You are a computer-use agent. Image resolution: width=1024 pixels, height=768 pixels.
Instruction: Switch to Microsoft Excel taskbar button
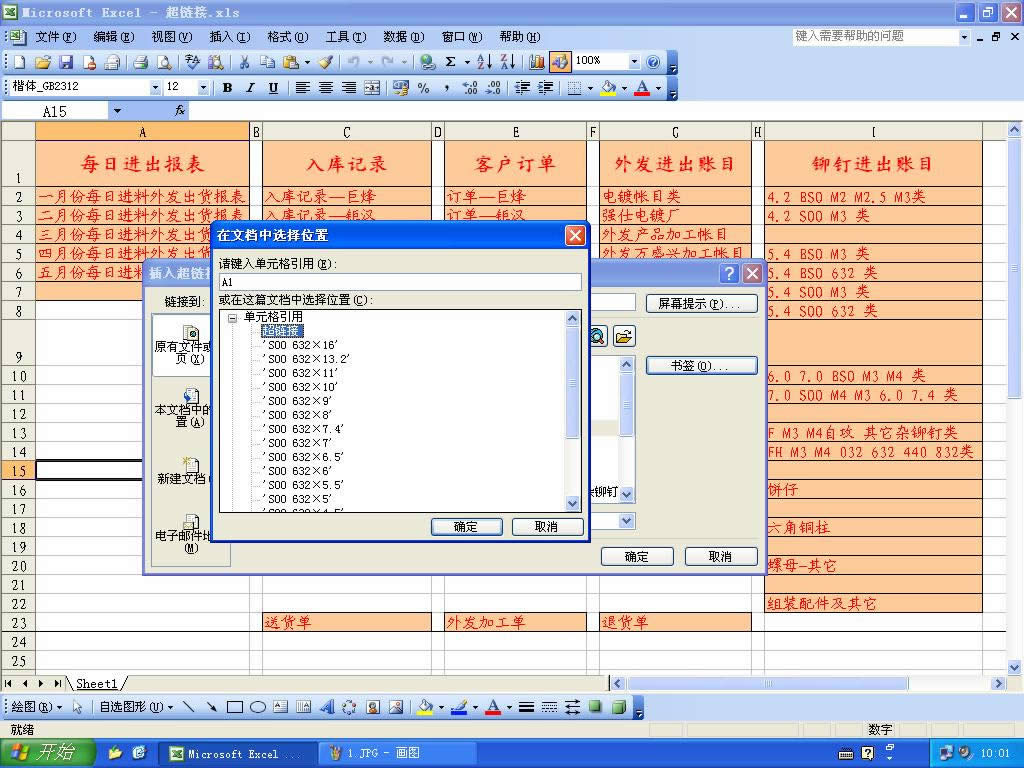[x=238, y=754]
